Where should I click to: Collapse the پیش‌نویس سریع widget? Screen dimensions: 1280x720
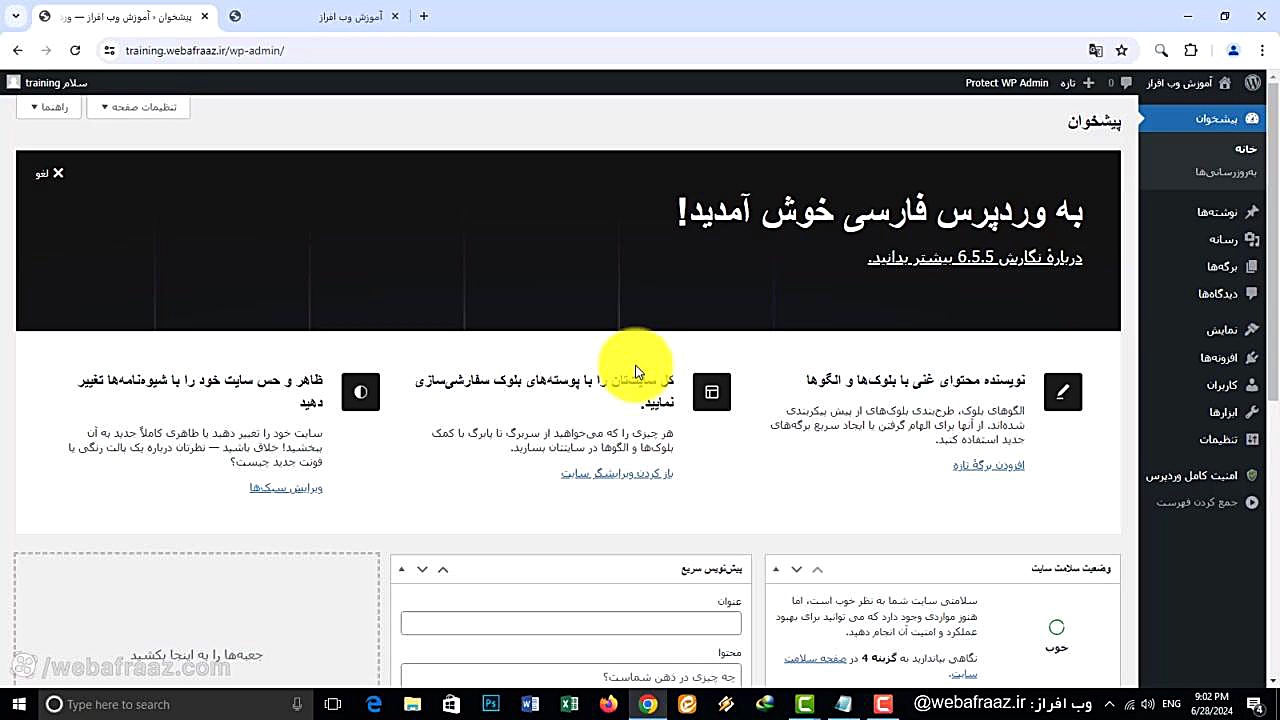401,569
